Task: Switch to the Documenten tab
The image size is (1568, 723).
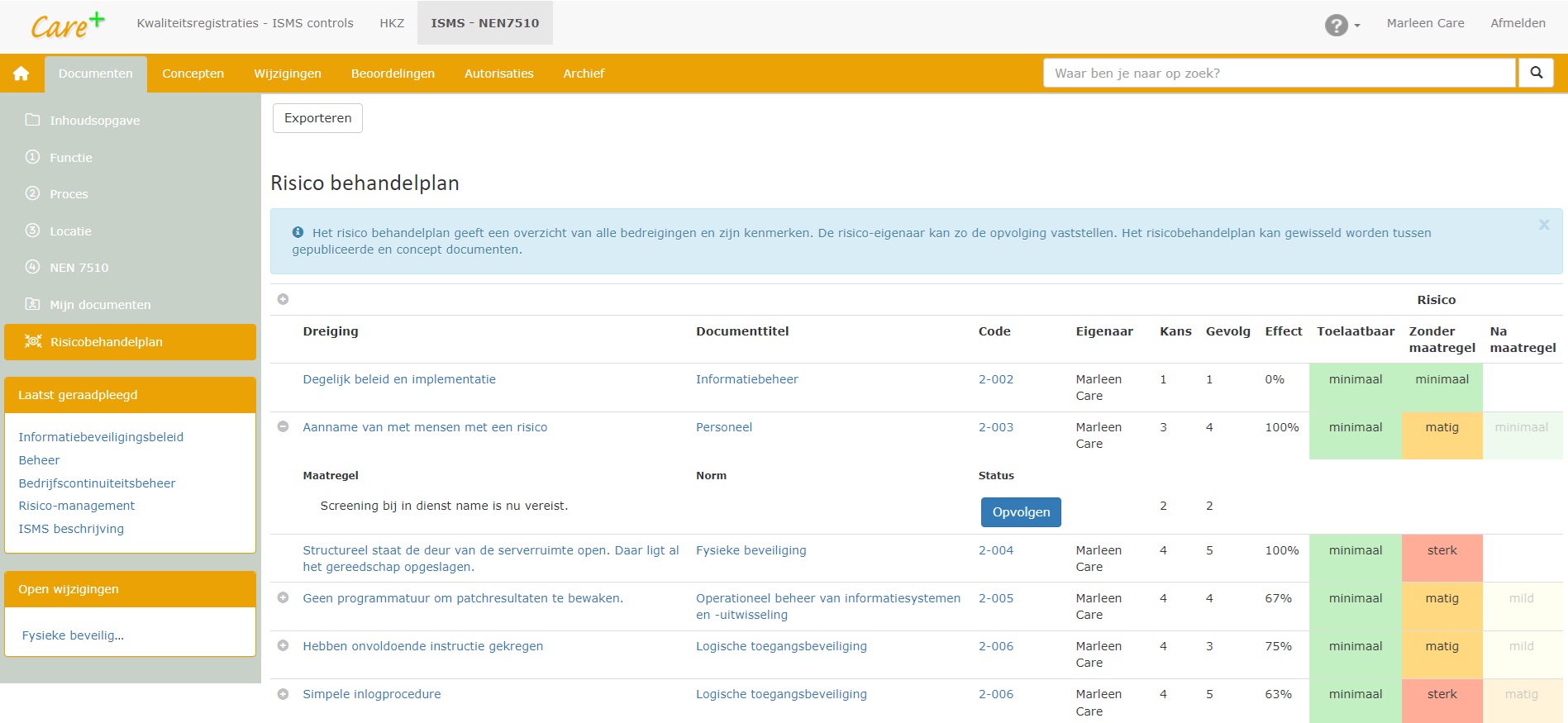Action: point(96,74)
